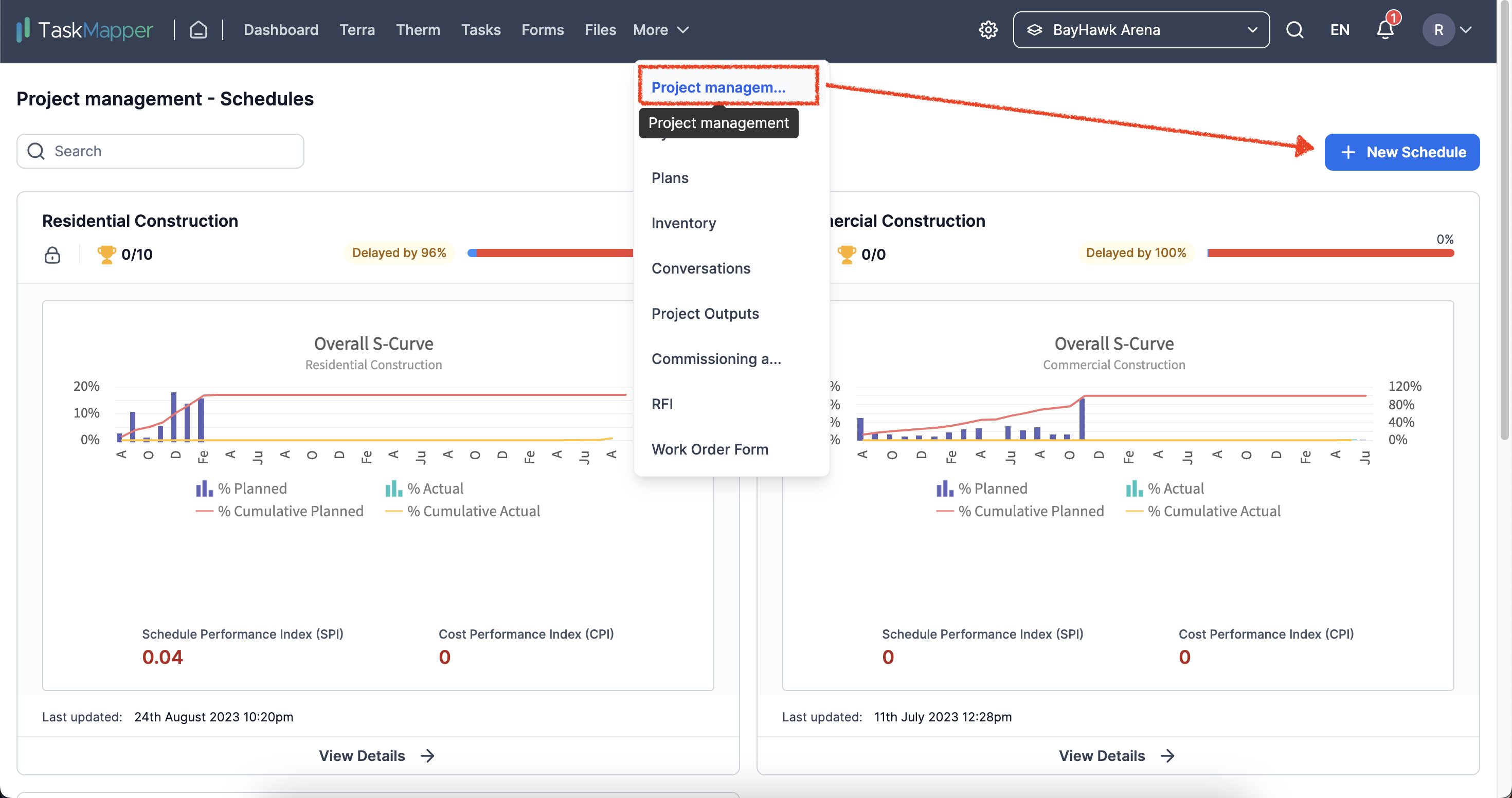Click View Details for Commercial Construction
Viewport: 1512px width, 798px height.
(x=1117, y=755)
